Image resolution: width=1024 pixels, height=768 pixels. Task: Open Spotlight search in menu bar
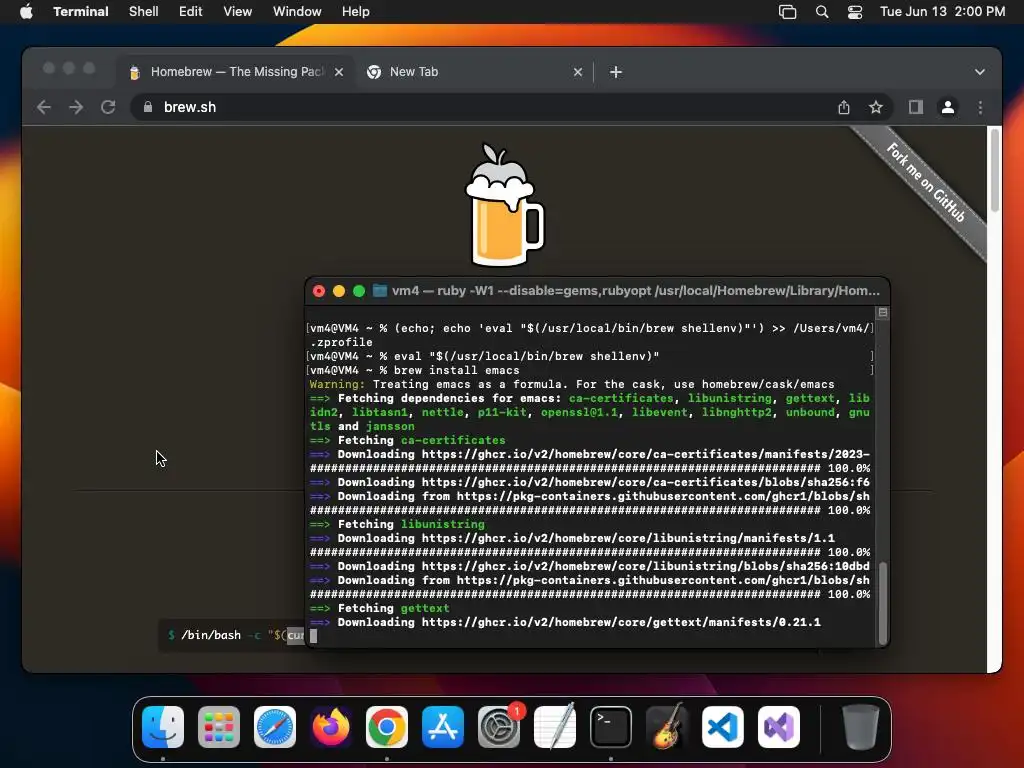(822, 12)
